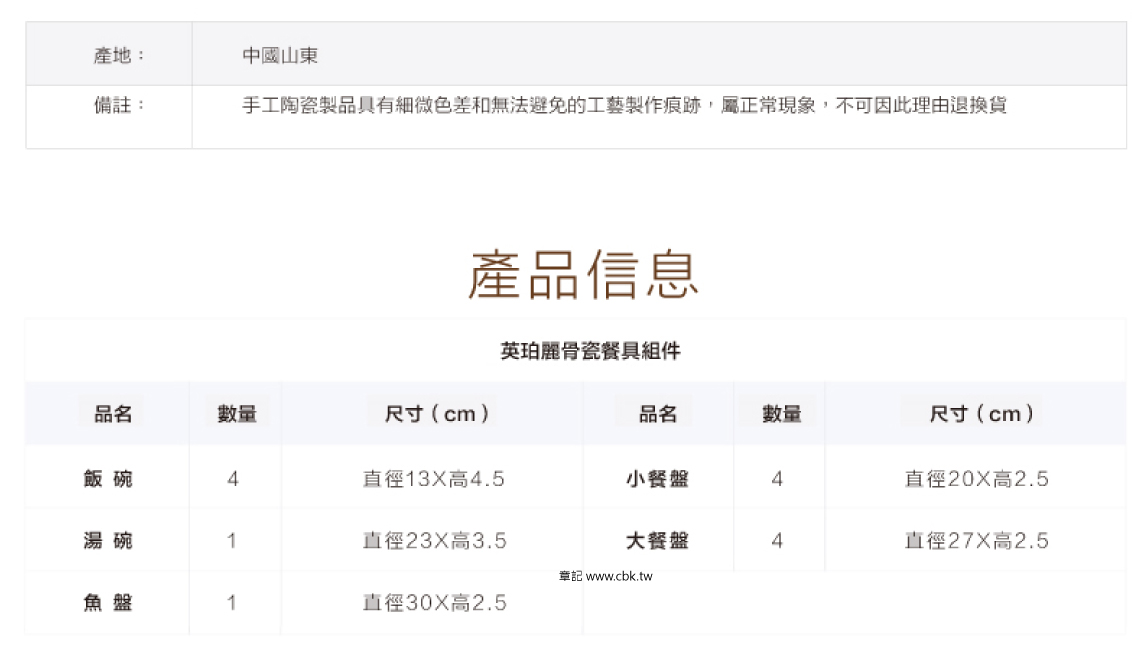The width and height of the screenshot is (1141, 654).
Task: Select the 直徑27X高2.5 size cell
Action: coord(976,541)
